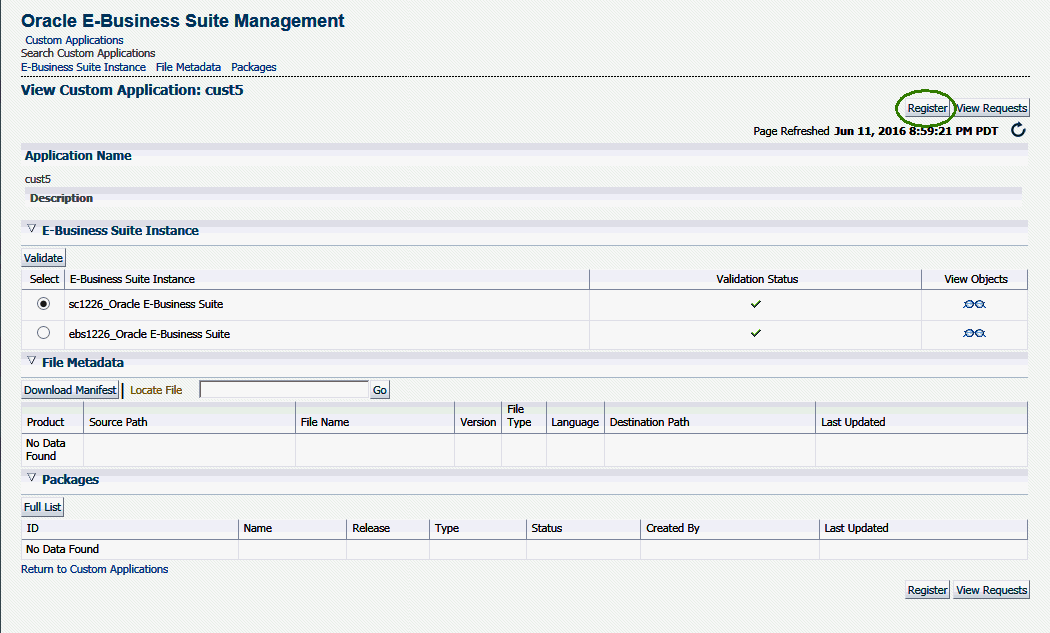Click the Go button beside Locate File
This screenshot has height=633, width=1050.
pos(380,390)
